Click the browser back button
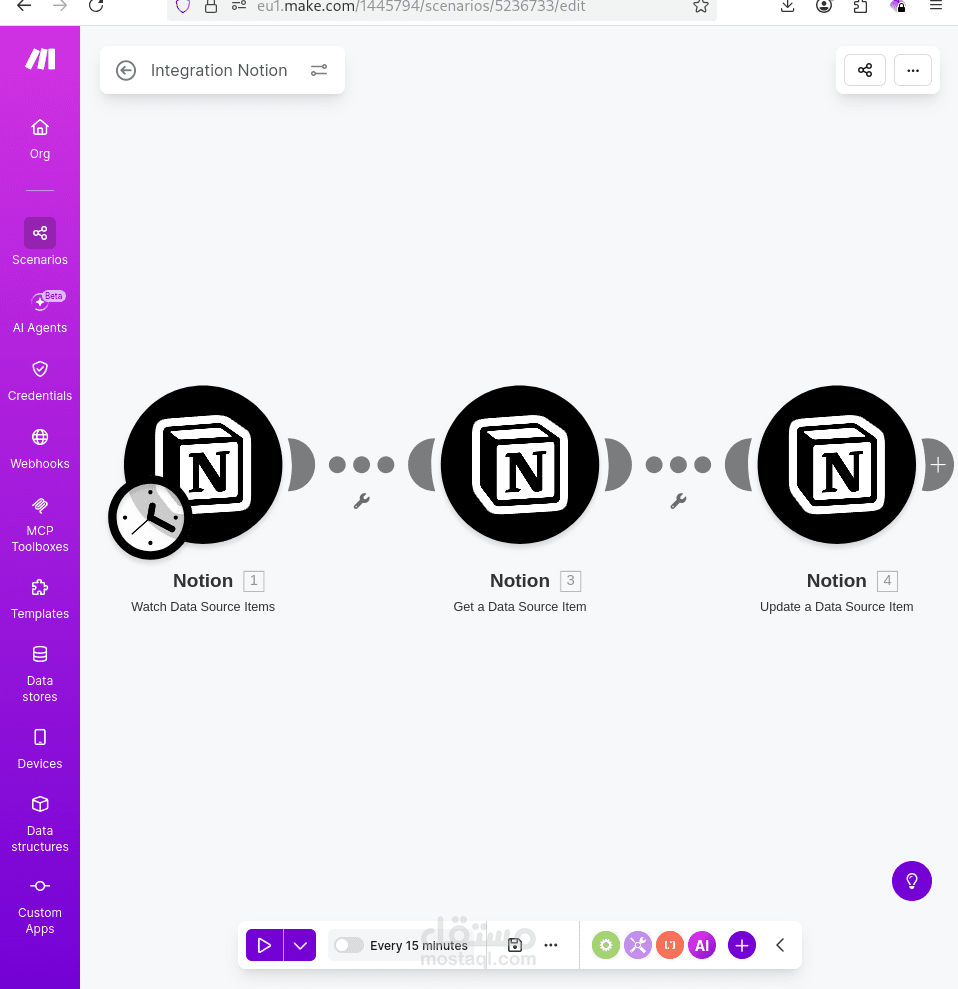Screen dimensions: 958x989 pos(24,6)
